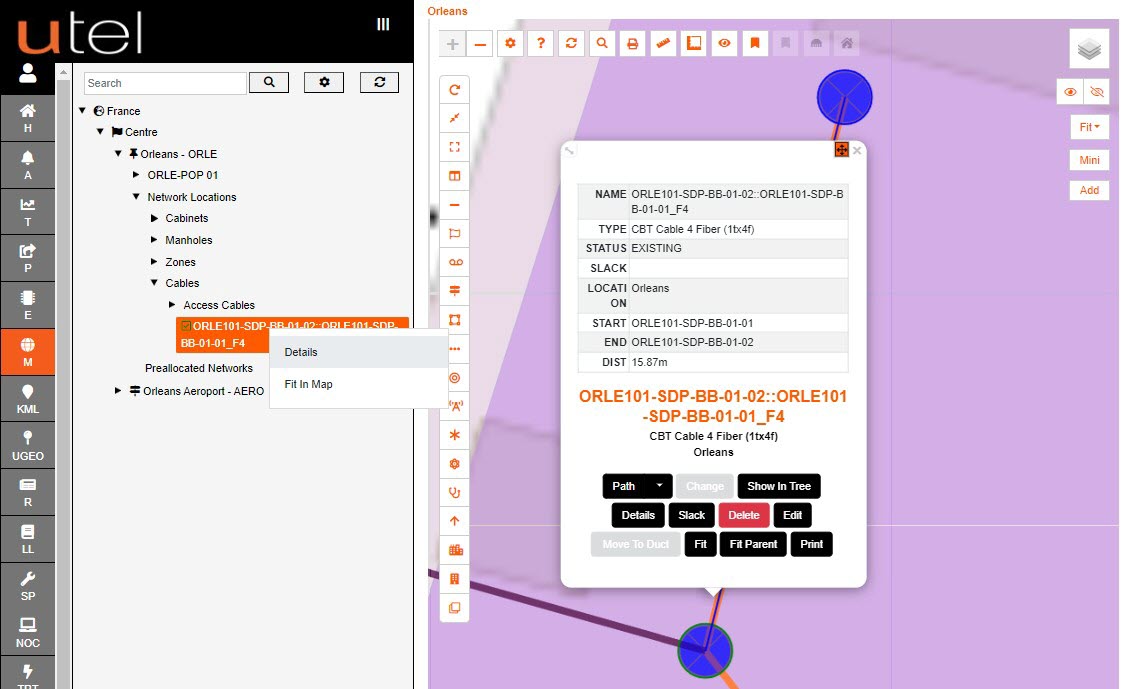Select the dashed square extent tool

[455, 147]
